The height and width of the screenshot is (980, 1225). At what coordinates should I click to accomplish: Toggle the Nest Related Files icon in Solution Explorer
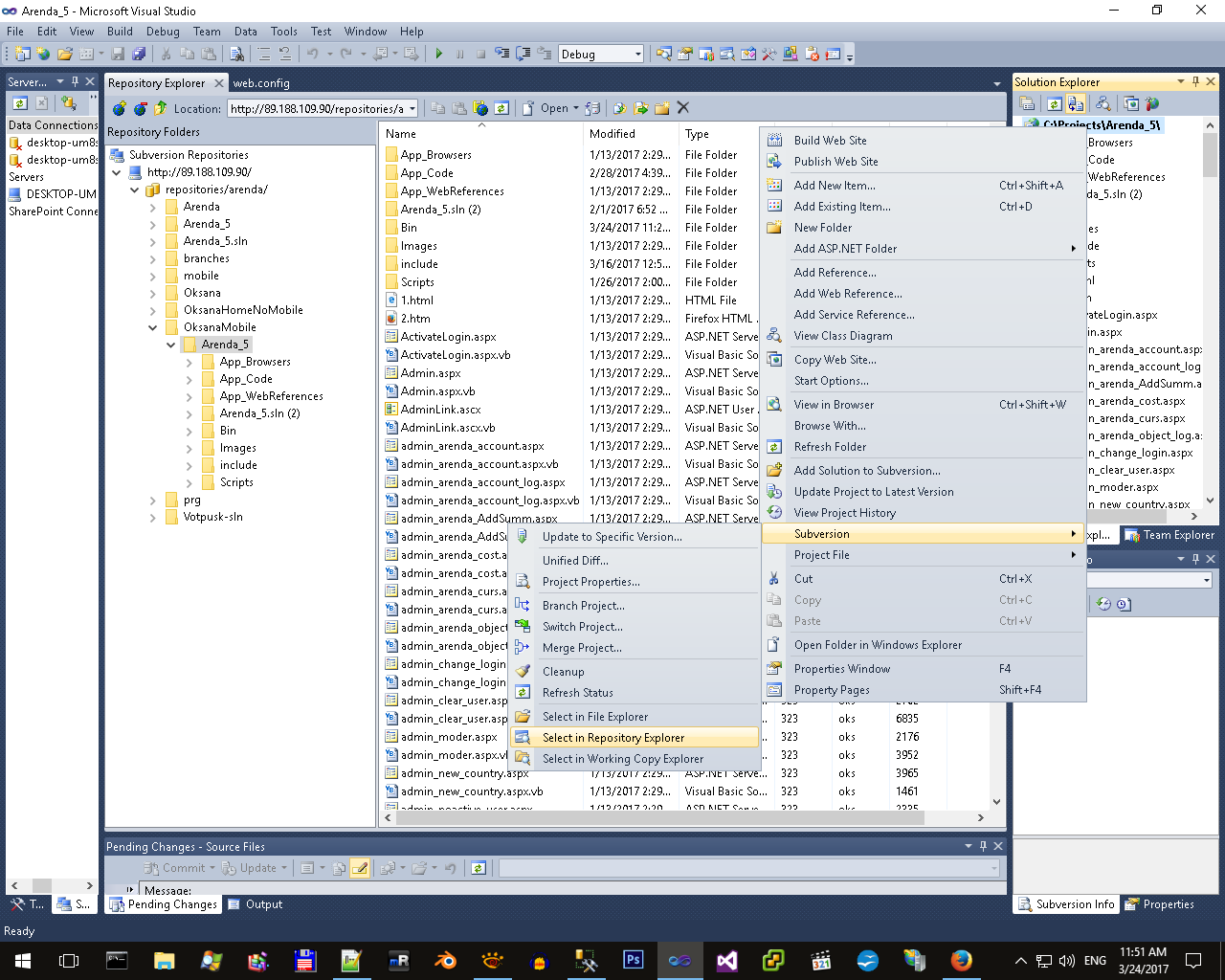click(1076, 103)
